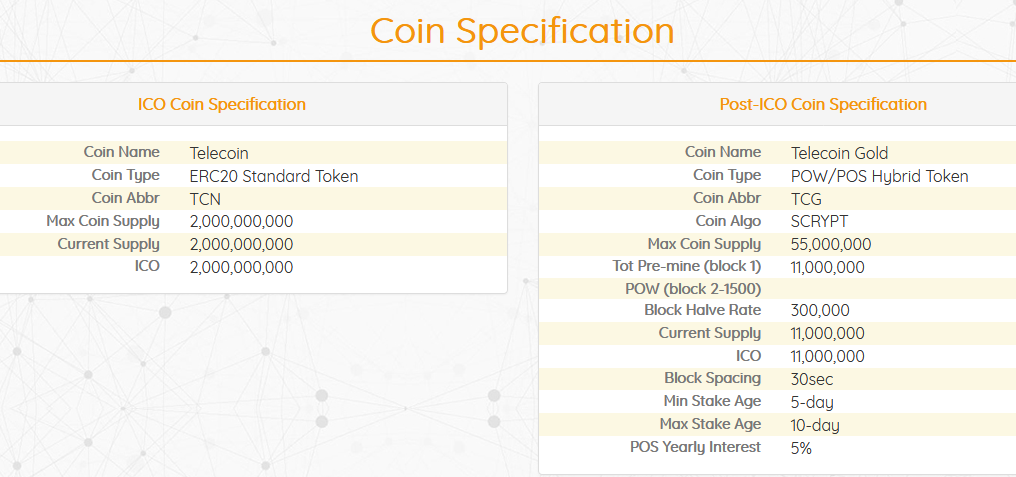Click the 5% POS yearly interest value

(x=801, y=448)
